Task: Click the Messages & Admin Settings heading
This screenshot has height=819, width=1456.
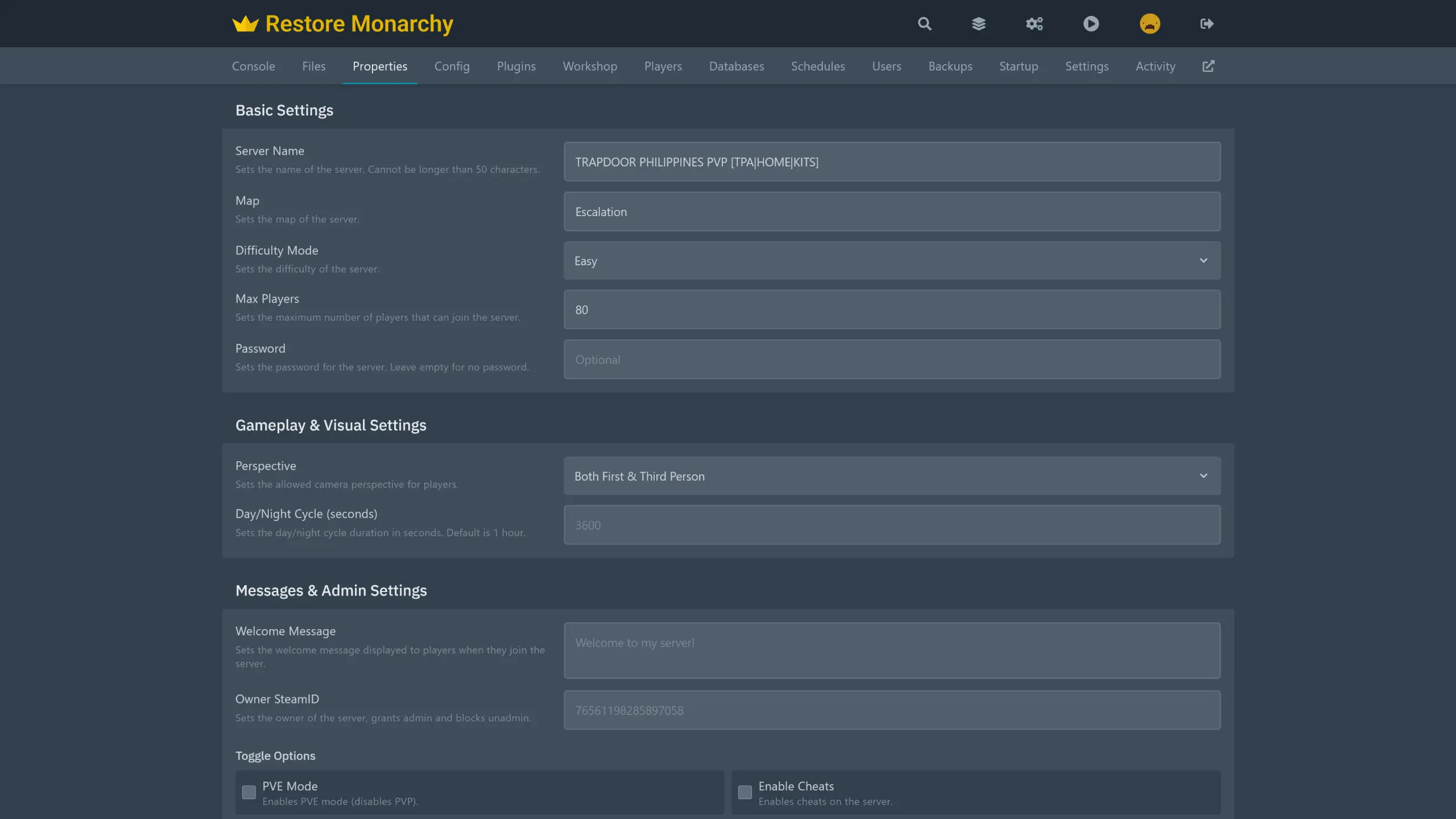Action: pos(331,591)
